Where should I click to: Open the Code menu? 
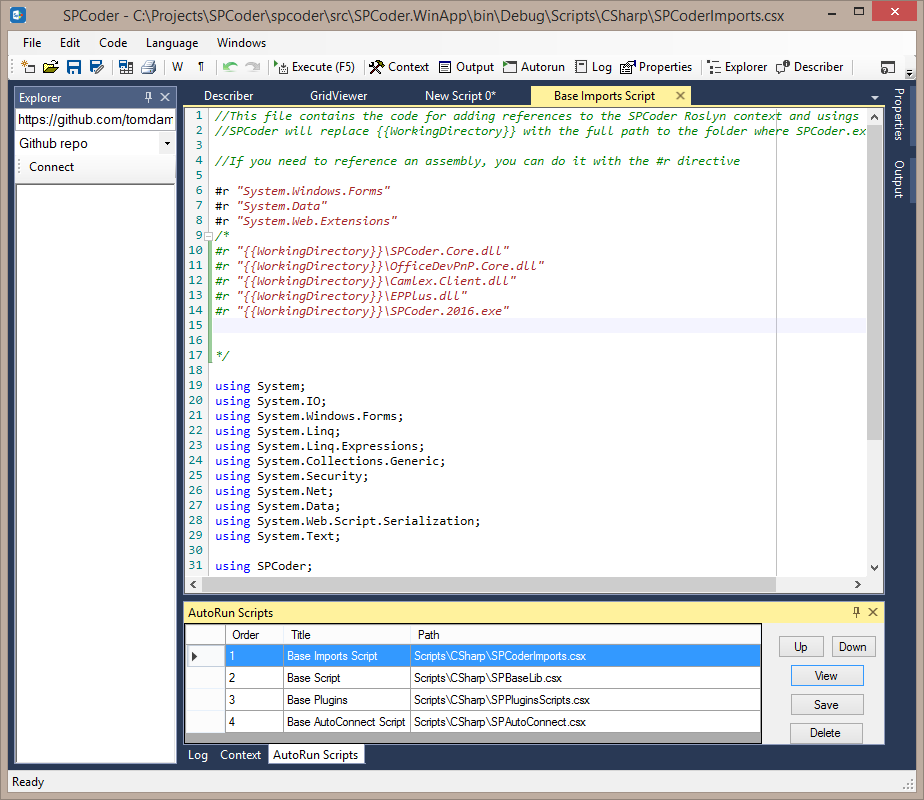click(113, 43)
